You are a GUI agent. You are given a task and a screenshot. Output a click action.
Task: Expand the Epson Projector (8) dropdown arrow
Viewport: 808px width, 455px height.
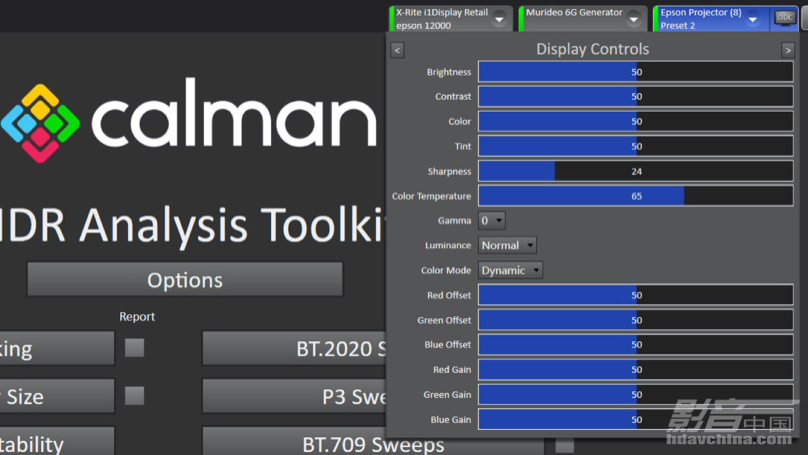[752, 20]
